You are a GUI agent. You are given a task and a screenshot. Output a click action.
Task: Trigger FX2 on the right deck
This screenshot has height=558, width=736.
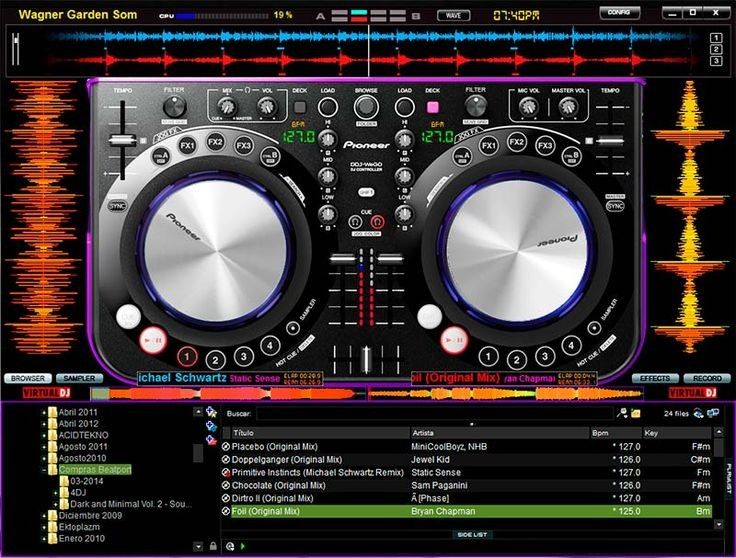point(516,141)
